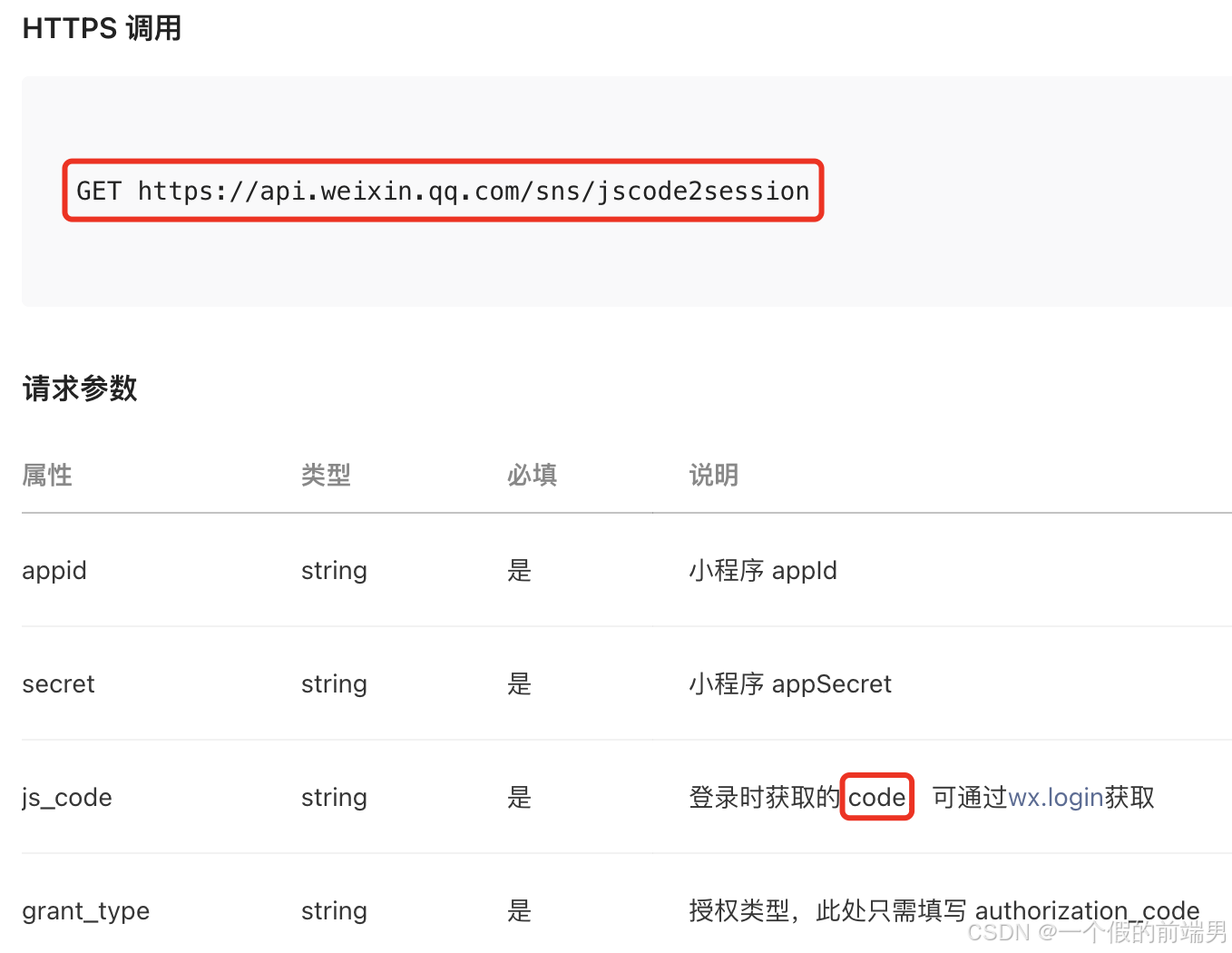Select the "secret" attribute name cell
Viewport: 1232px width, 953px height.
(58, 684)
